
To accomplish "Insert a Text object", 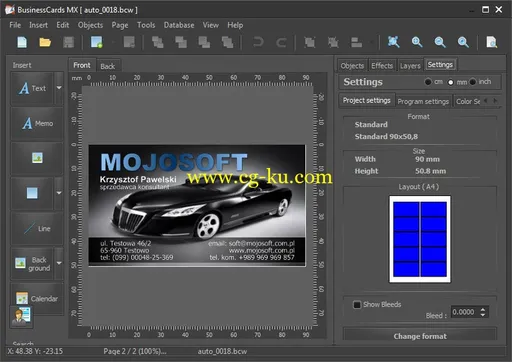I will 32,88.
